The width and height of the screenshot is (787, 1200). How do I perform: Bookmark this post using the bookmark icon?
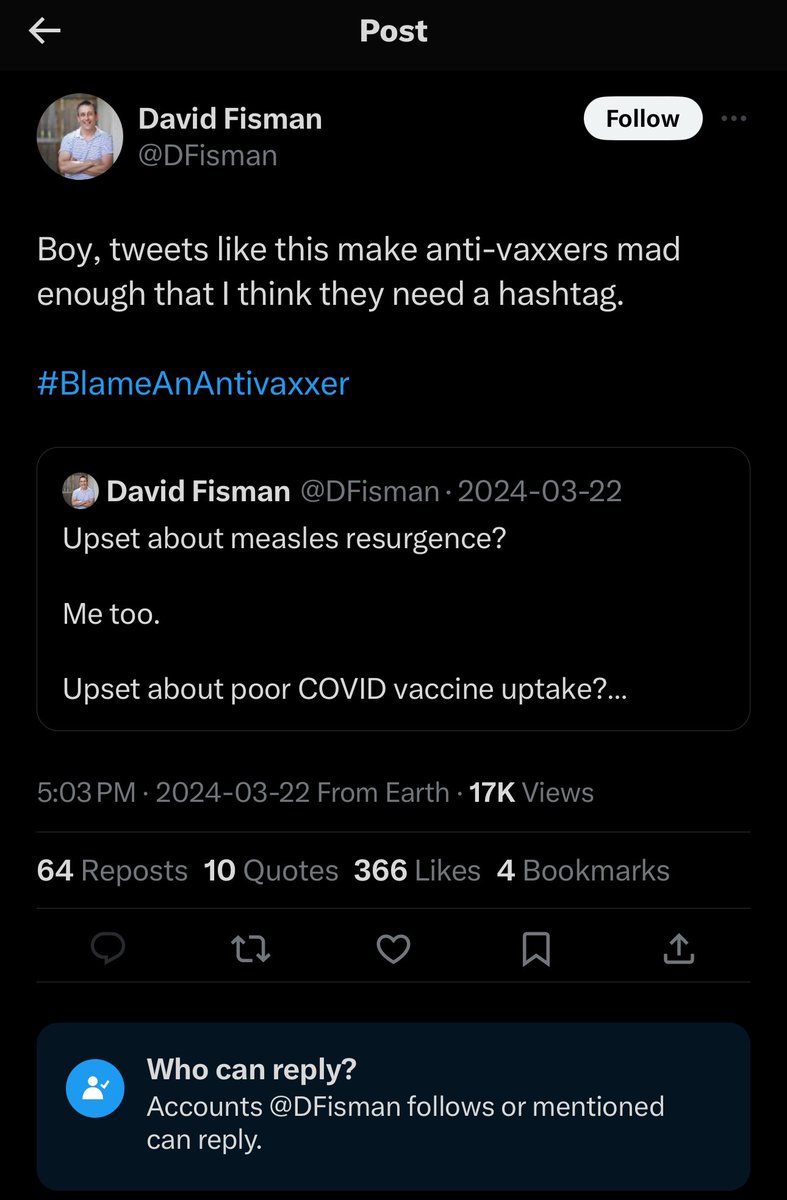[536, 948]
